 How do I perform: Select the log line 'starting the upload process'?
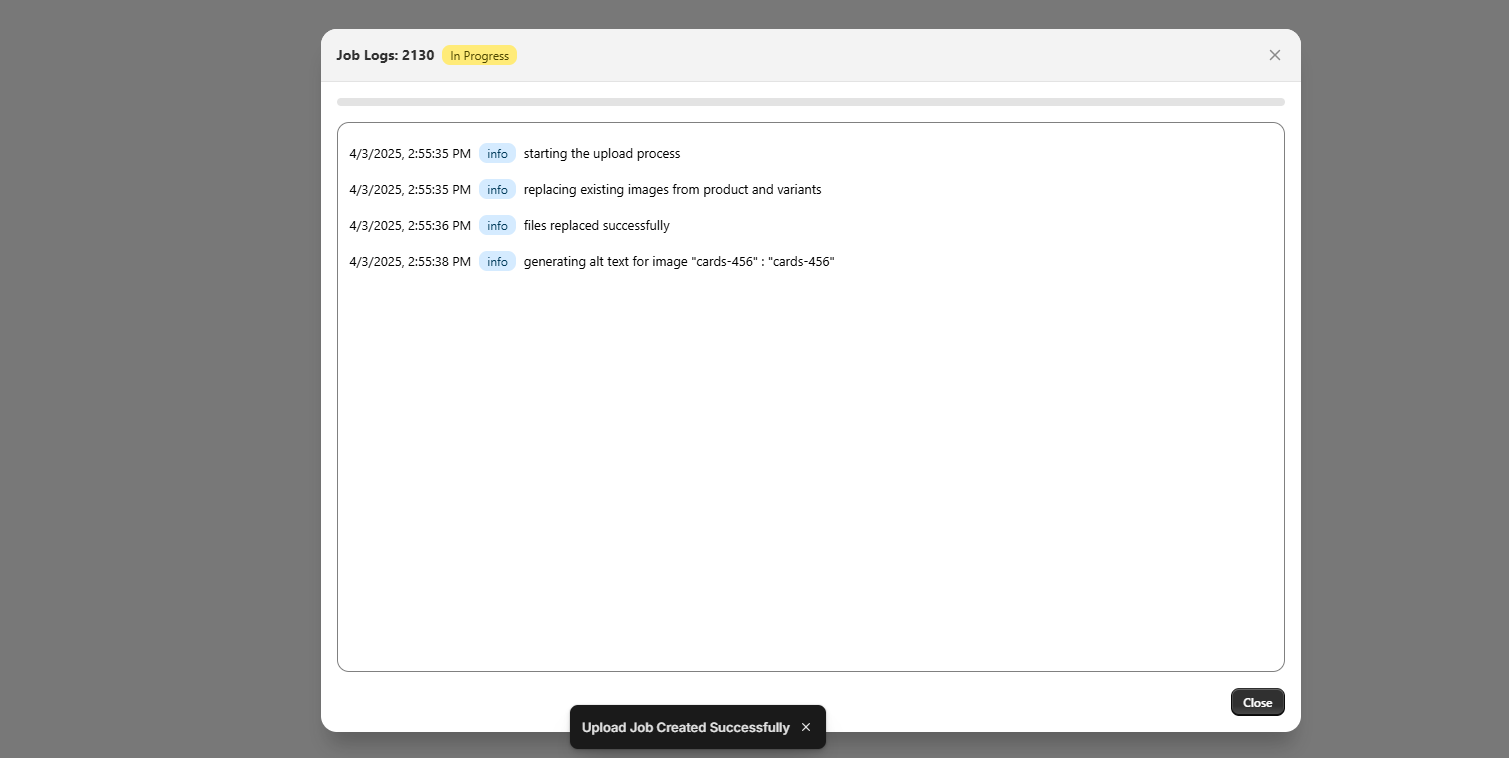602,153
